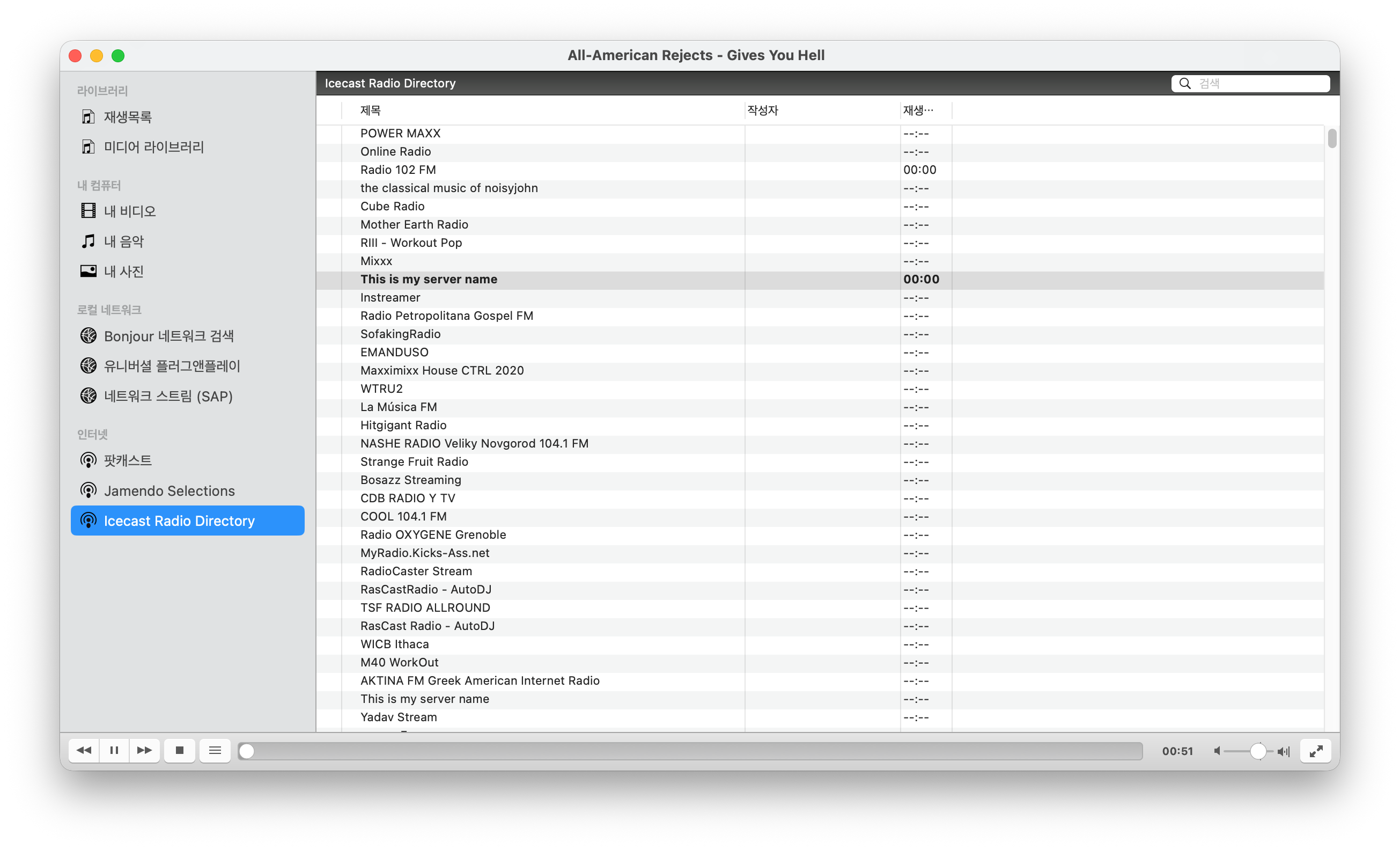The width and height of the screenshot is (1400, 850).
Task: Select Jamendo Selections in sidebar
Action: 170,490
